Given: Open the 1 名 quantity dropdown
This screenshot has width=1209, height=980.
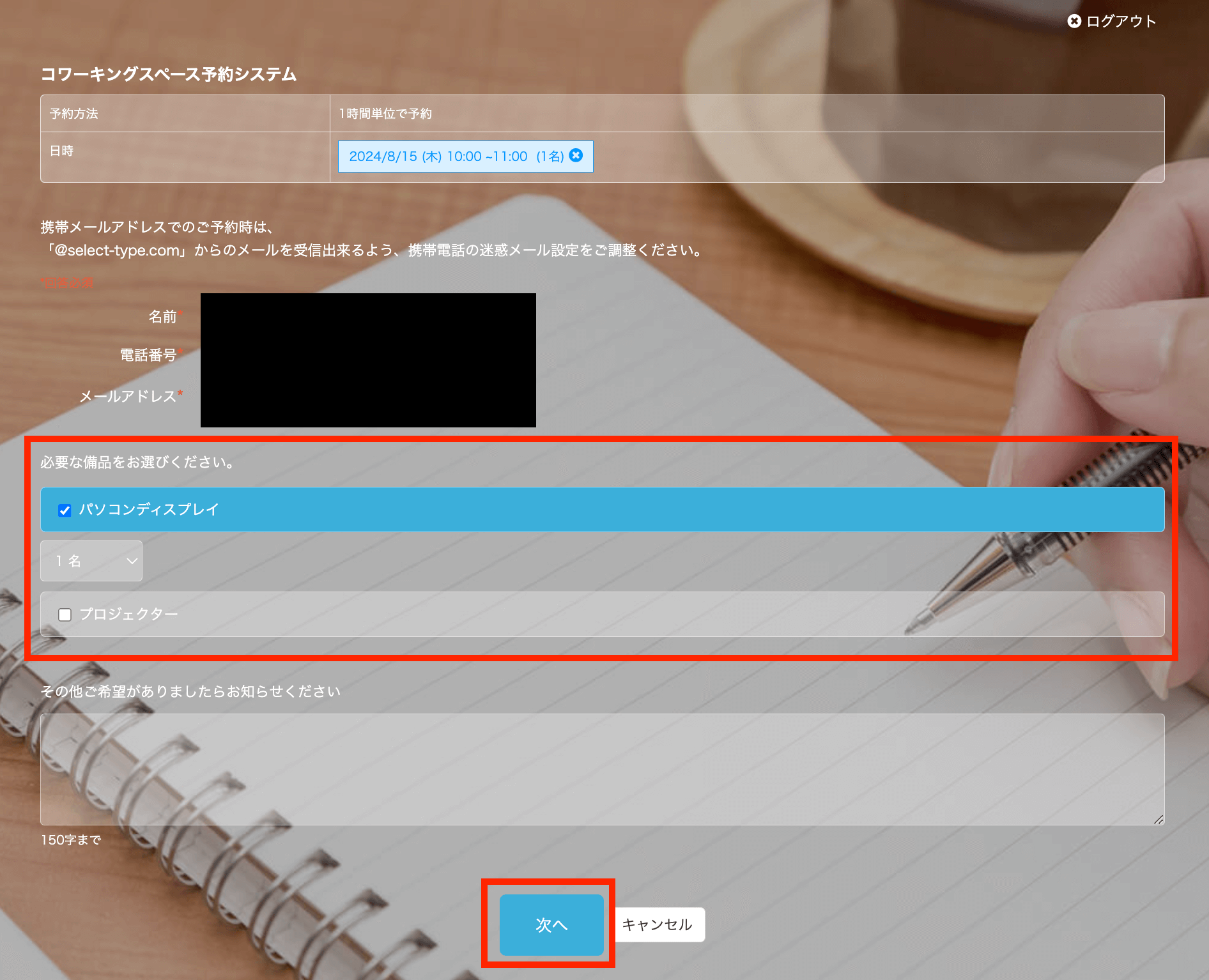Looking at the screenshot, I should pyautogui.click(x=91, y=561).
